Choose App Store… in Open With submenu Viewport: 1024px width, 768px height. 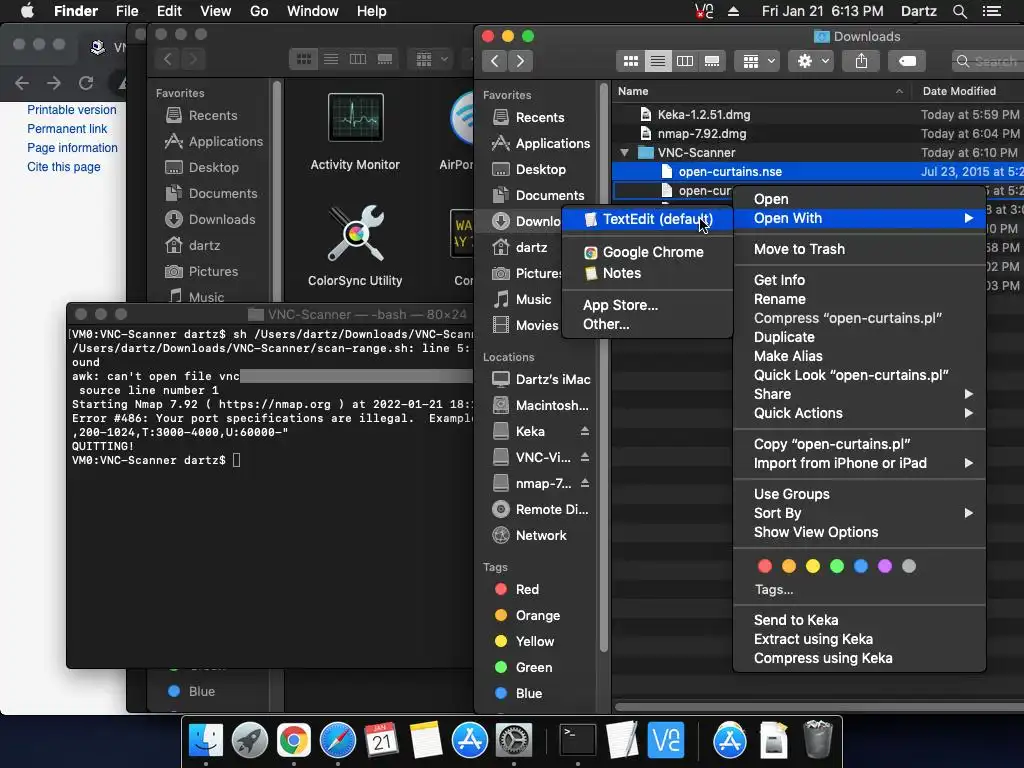(x=647, y=305)
